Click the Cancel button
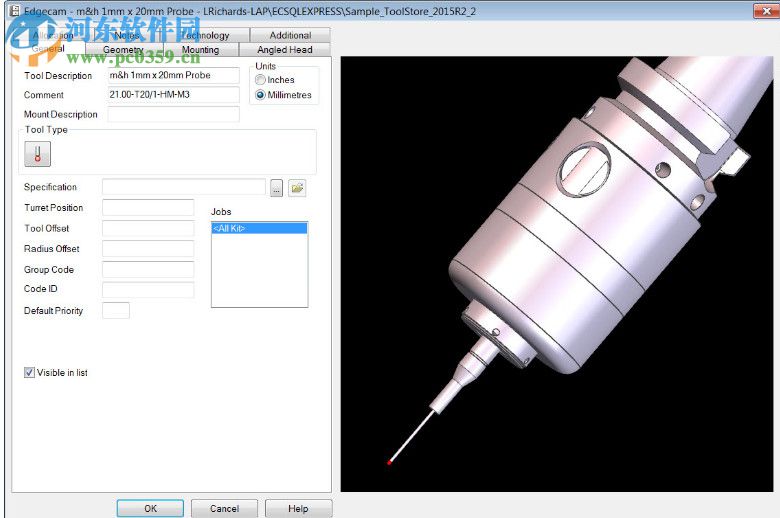Image resolution: width=780 pixels, height=518 pixels. coord(224,509)
